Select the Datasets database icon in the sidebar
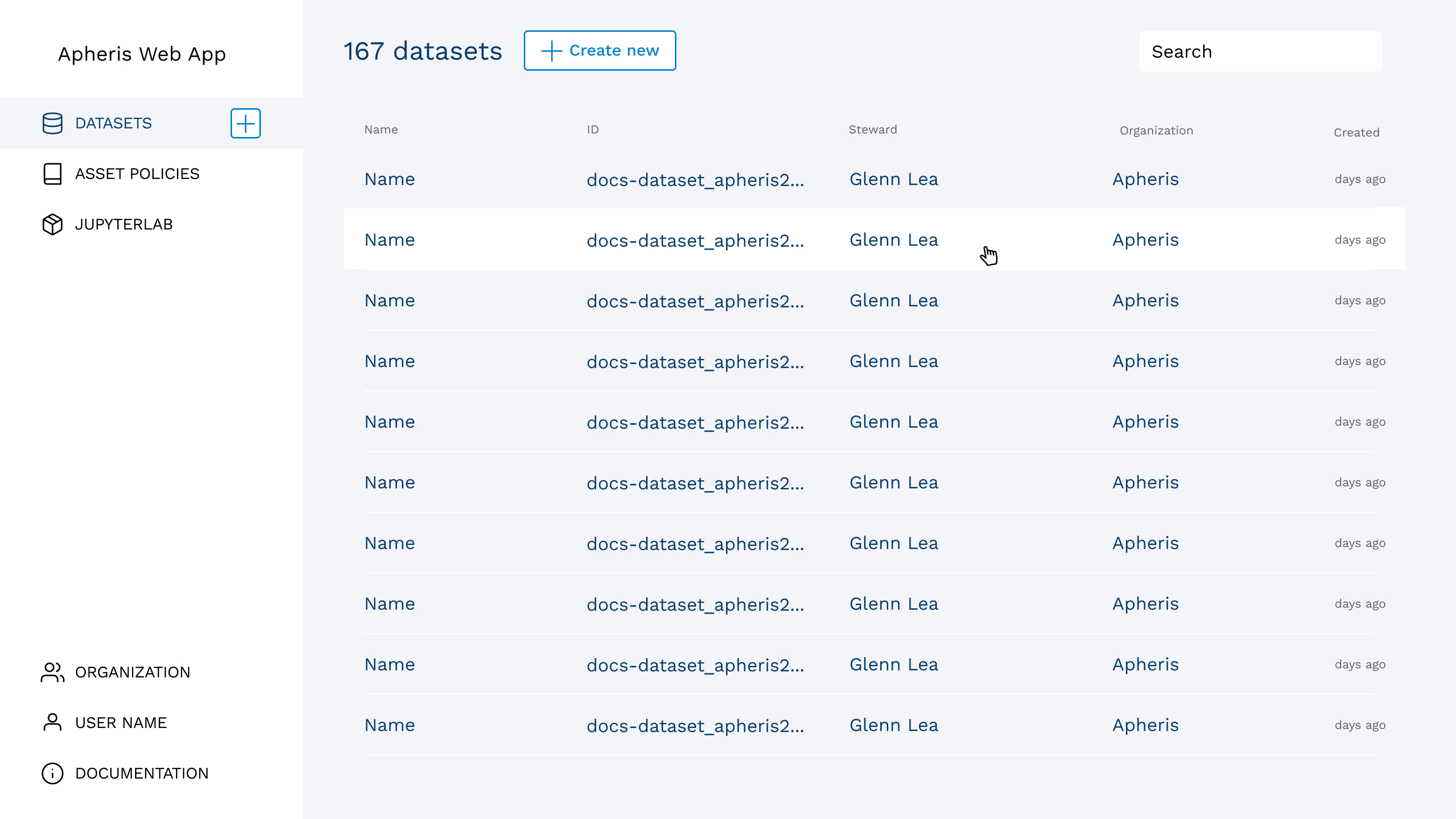The height and width of the screenshot is (819, 1456). (x=52, y=123)
